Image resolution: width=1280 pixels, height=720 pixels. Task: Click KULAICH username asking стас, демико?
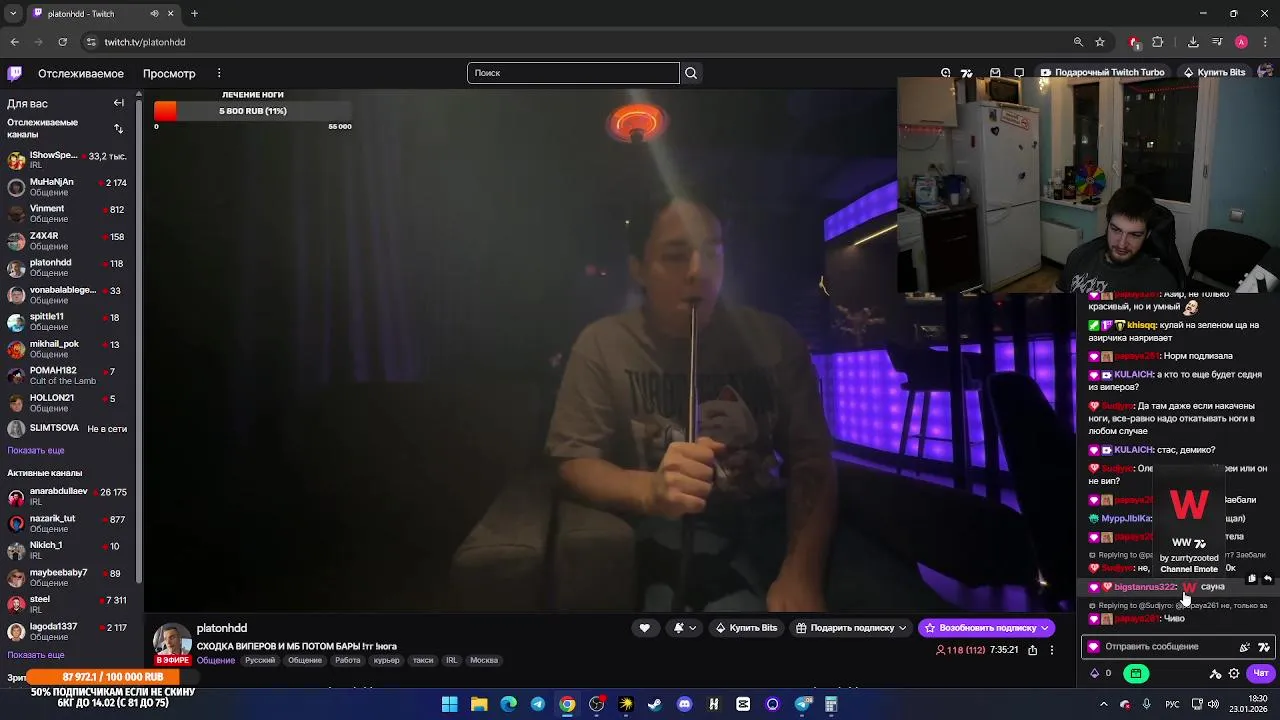(x=1133, y=450)
